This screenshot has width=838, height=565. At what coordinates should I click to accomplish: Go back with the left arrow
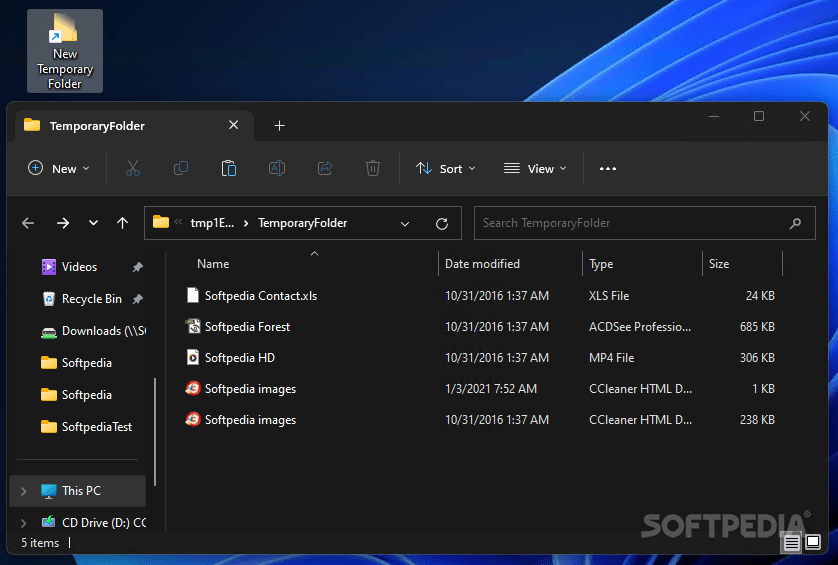28,223
